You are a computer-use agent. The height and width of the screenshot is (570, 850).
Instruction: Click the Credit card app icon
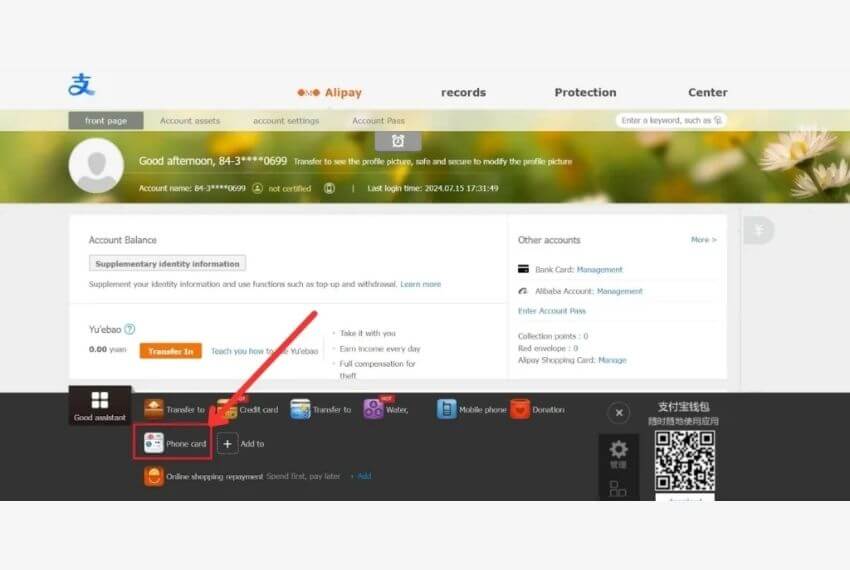click(x=227, y=409)
